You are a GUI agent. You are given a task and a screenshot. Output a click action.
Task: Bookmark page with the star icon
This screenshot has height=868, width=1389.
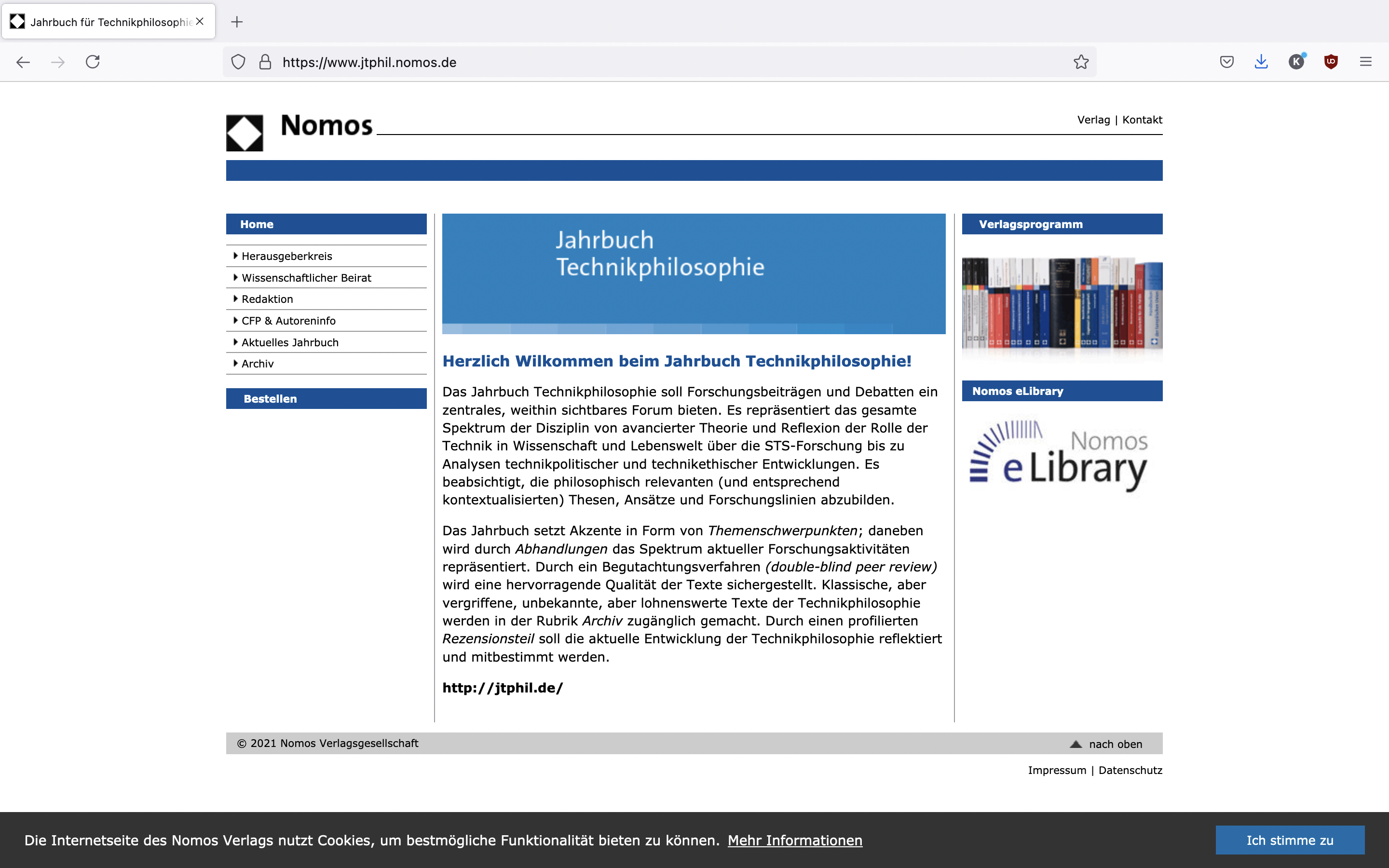coord(1081,62)
